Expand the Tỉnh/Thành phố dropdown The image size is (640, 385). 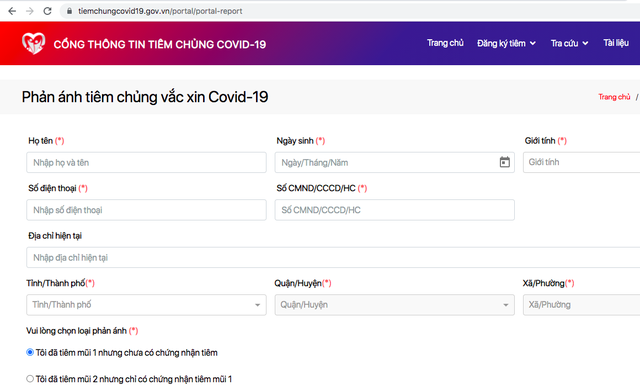(x=146, y=305)
